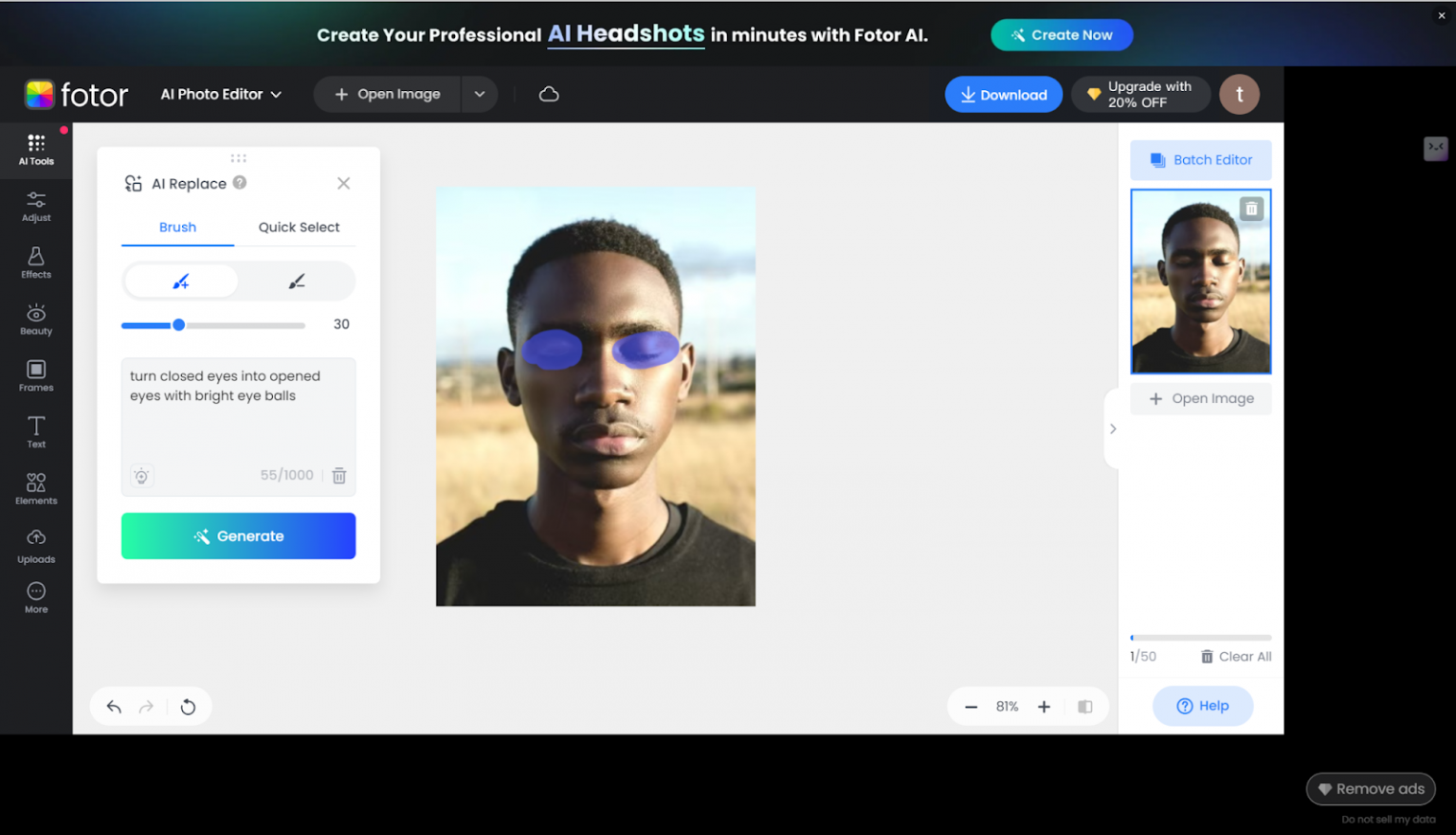The image size is (1456, 835).
Task: Open the Effects panel in sidebar
Action: coord(36,263)
